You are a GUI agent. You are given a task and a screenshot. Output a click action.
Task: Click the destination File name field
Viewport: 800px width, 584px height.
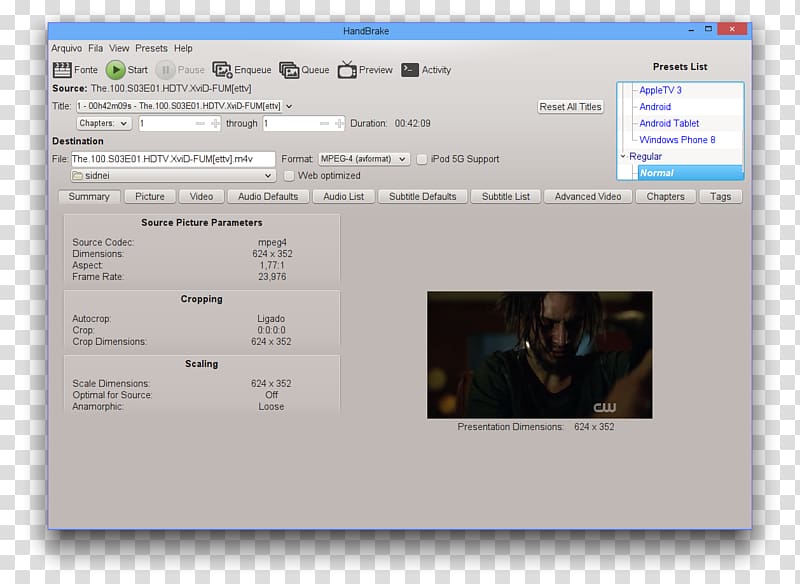(x=173, y=159)
